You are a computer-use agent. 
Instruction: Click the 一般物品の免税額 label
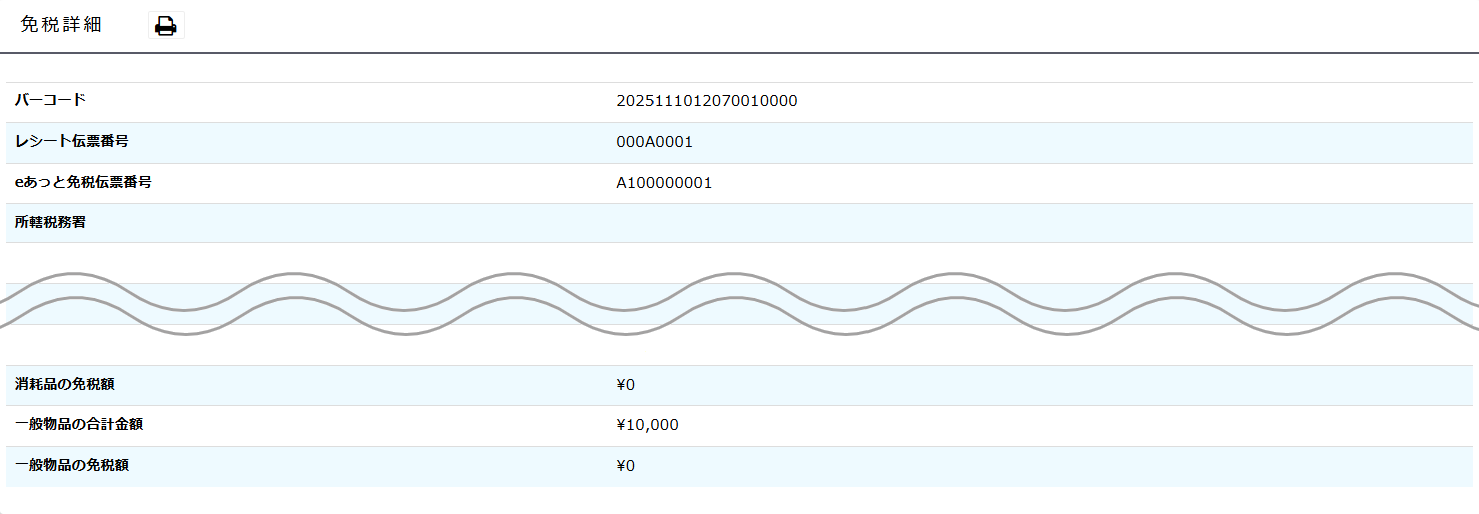pos(71,465)
